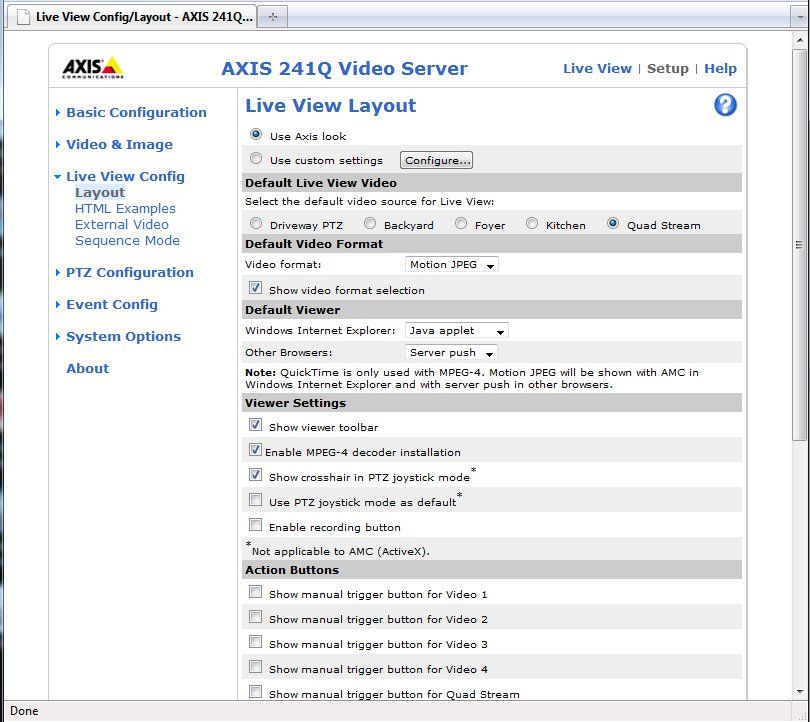The height and width of the screenshot is (722, 810).
Task: Toggle Show video format selection checkbox
Action: point(255,288)
